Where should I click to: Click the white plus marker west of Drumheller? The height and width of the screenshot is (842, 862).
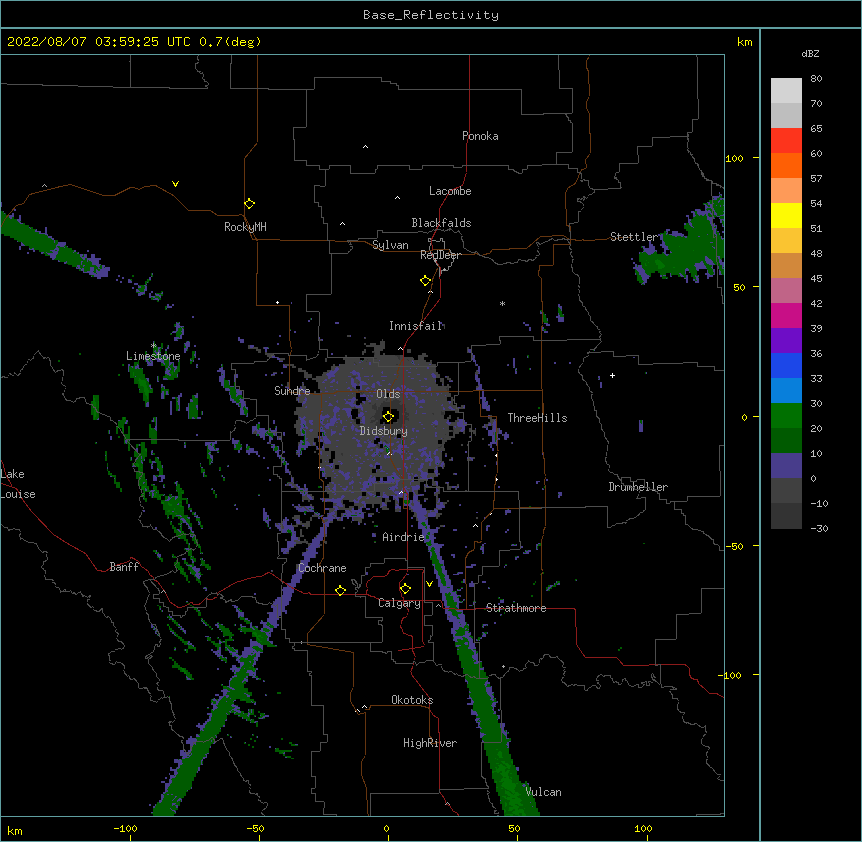(612, 375)
